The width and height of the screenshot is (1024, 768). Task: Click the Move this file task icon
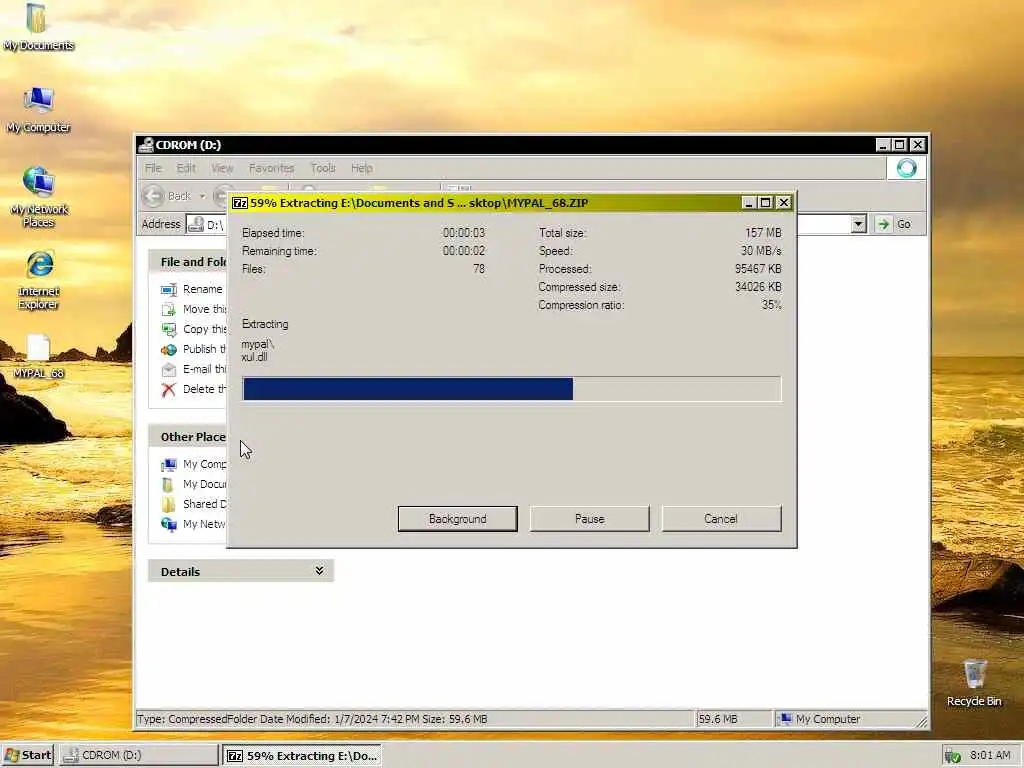(168, 310)
